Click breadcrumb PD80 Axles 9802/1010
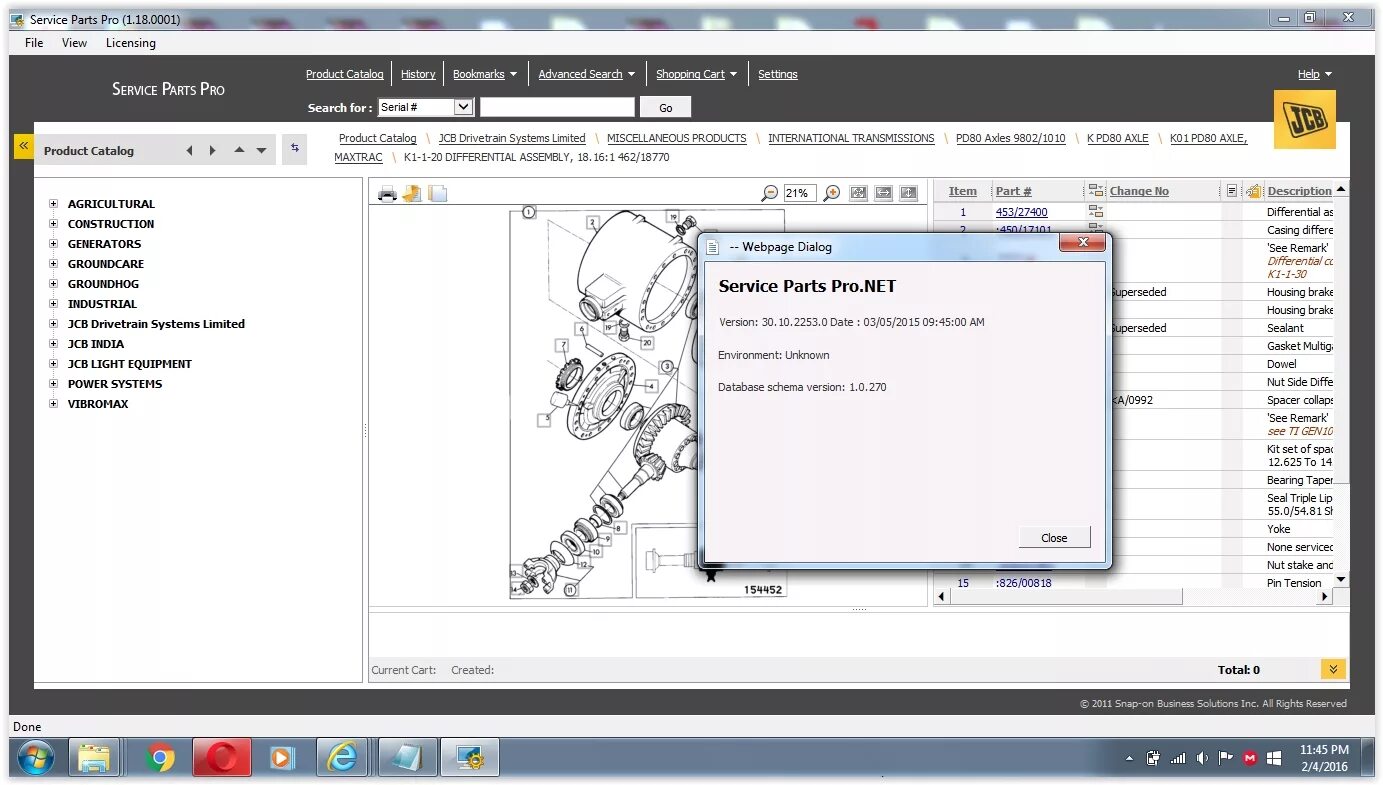The image size is (1383, 785). 1011,138
